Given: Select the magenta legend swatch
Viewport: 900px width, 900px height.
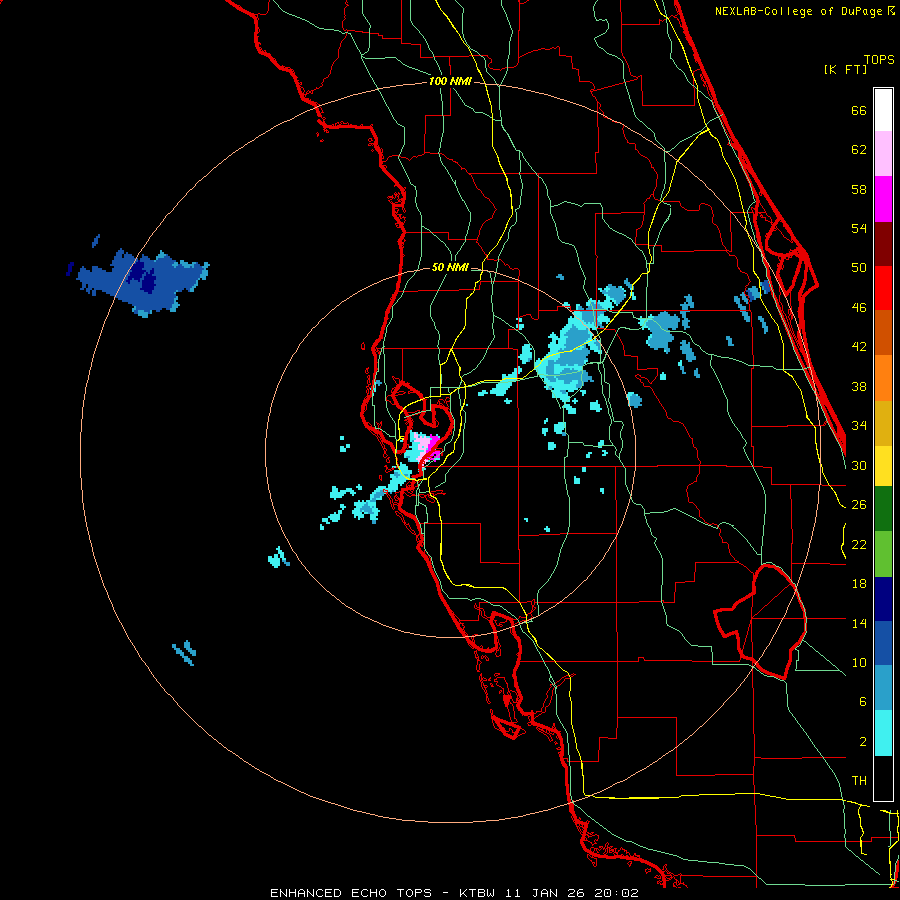Looking at the screenshot, I should tap(883, 199).
